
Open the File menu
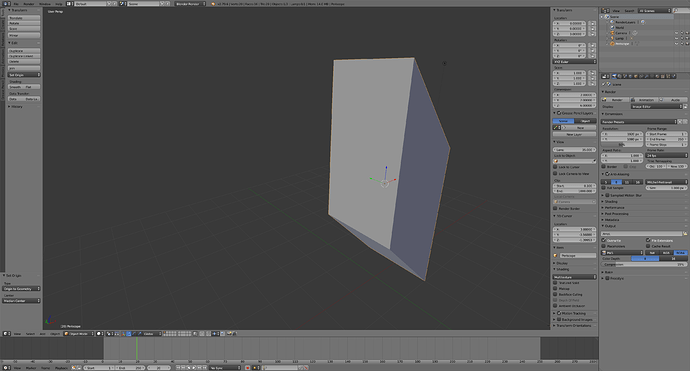(16, 4)
